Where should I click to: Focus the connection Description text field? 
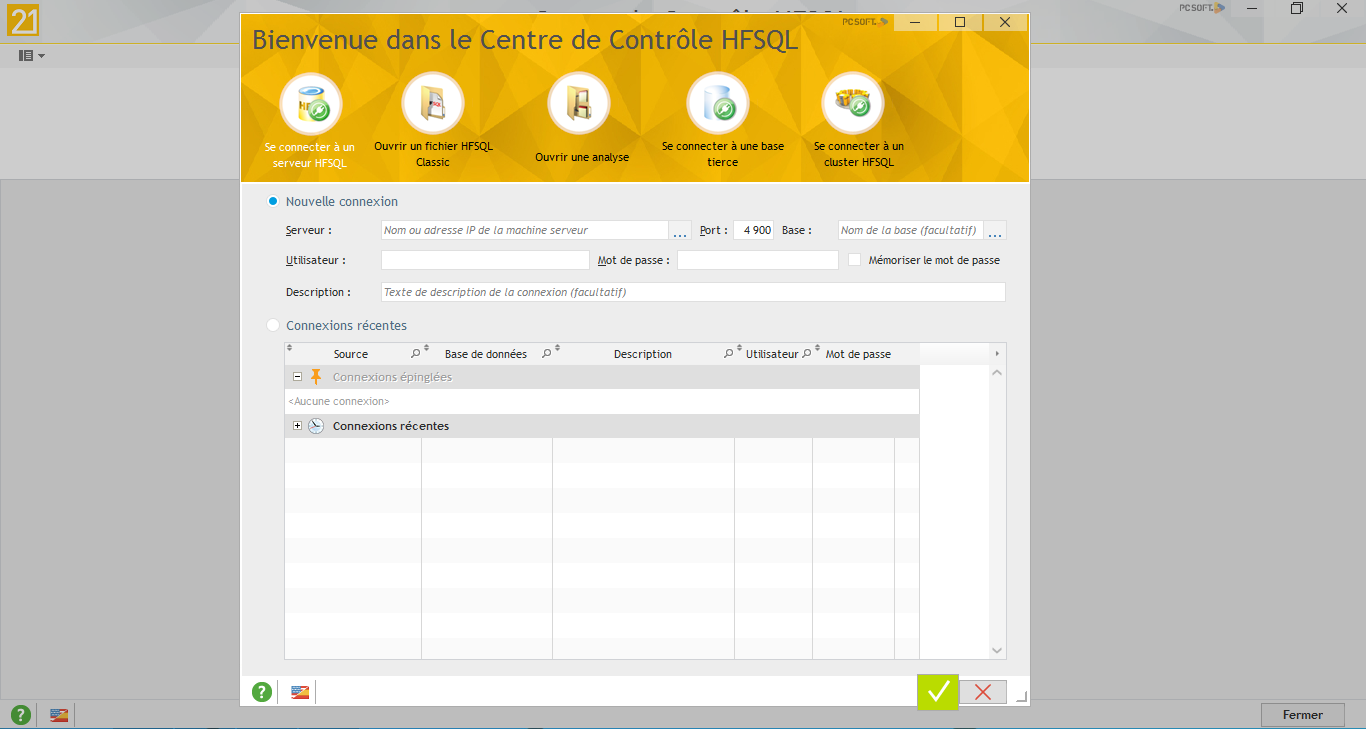click(x=693, y=292)
